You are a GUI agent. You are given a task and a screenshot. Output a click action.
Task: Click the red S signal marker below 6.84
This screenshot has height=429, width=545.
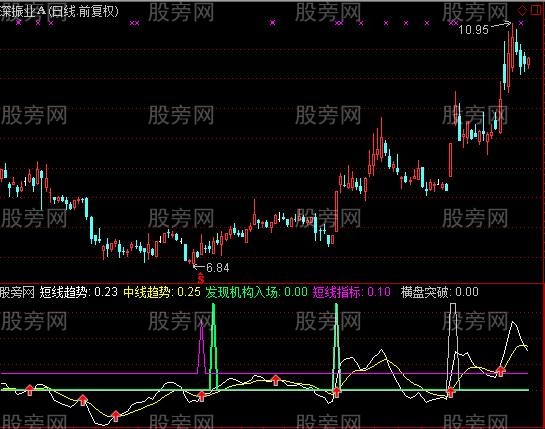pyautogui.click(x=201, y=279)
